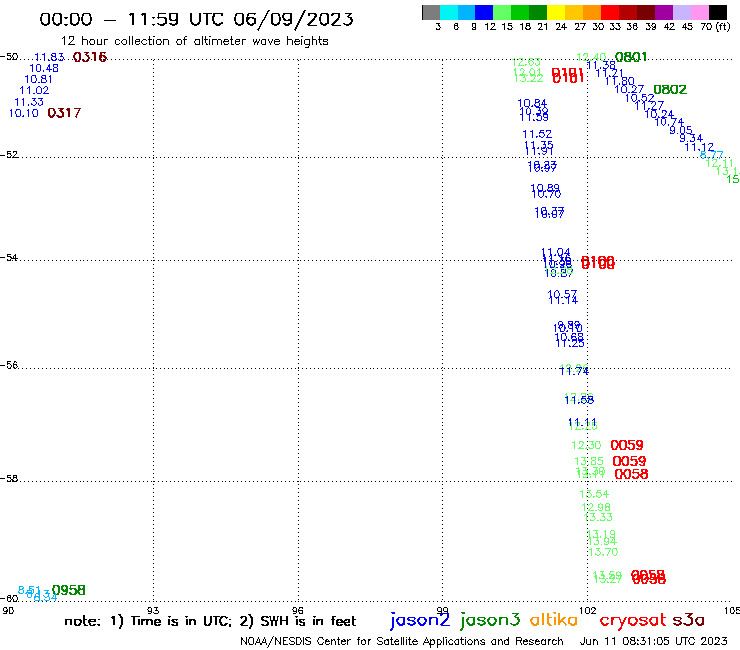Click the time label '0317'

click(x=64, y=113)
